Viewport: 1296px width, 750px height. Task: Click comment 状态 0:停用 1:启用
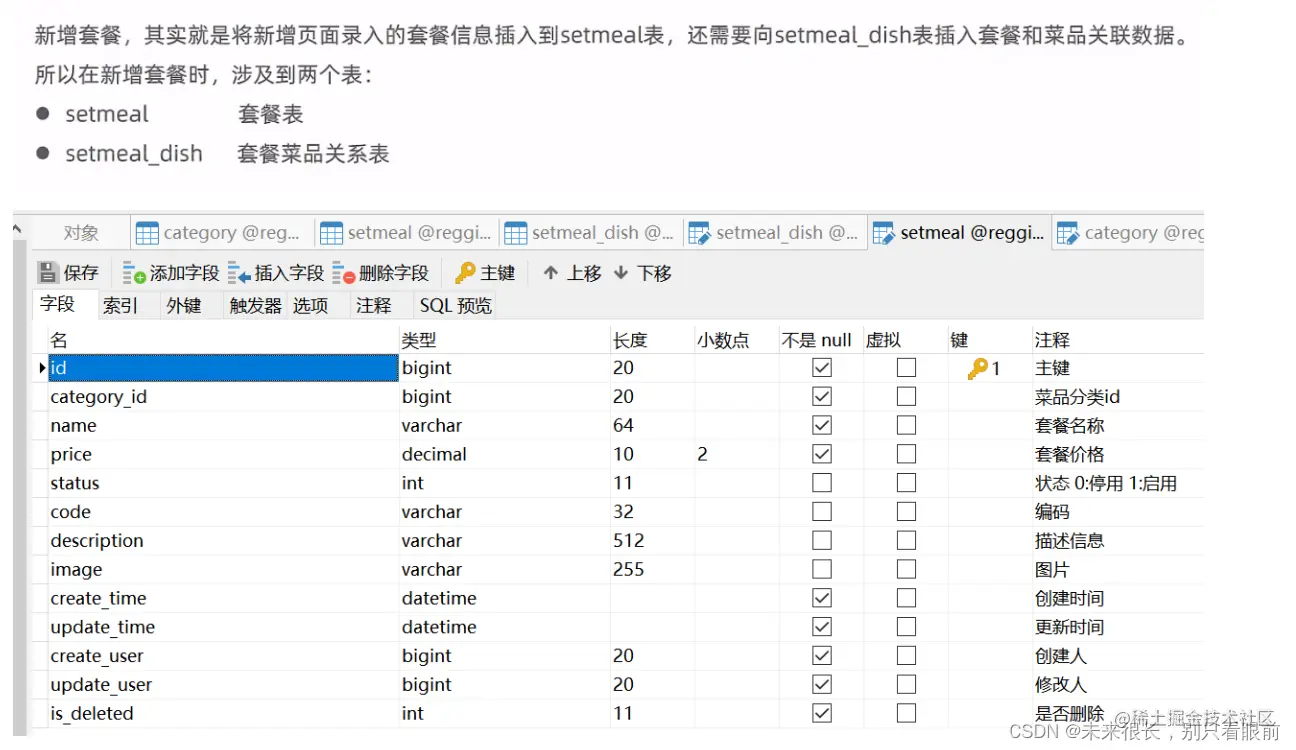point(1106,483)
